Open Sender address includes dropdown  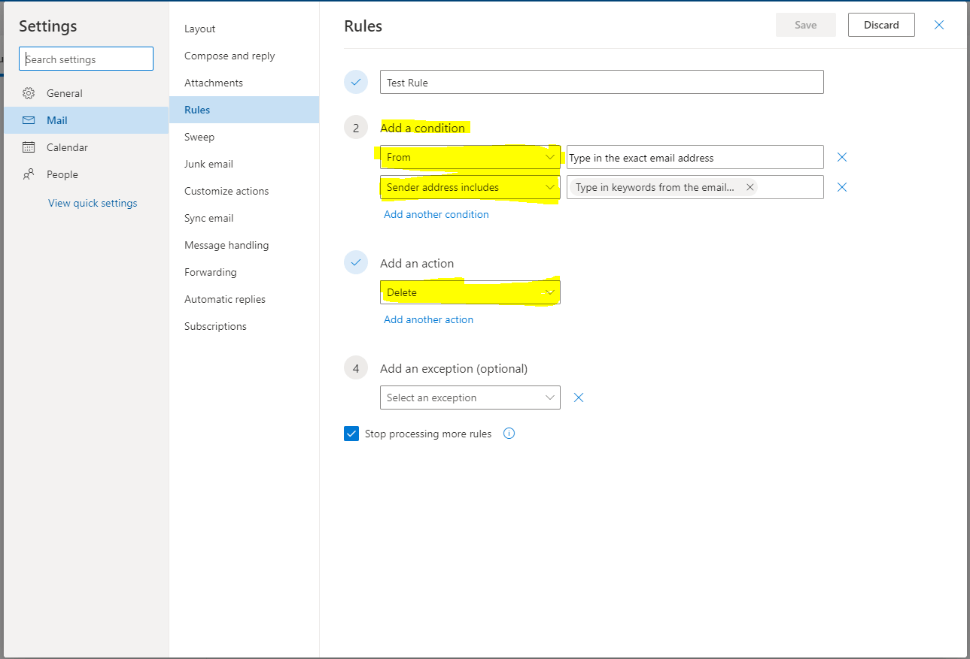(x=470, y=187)
